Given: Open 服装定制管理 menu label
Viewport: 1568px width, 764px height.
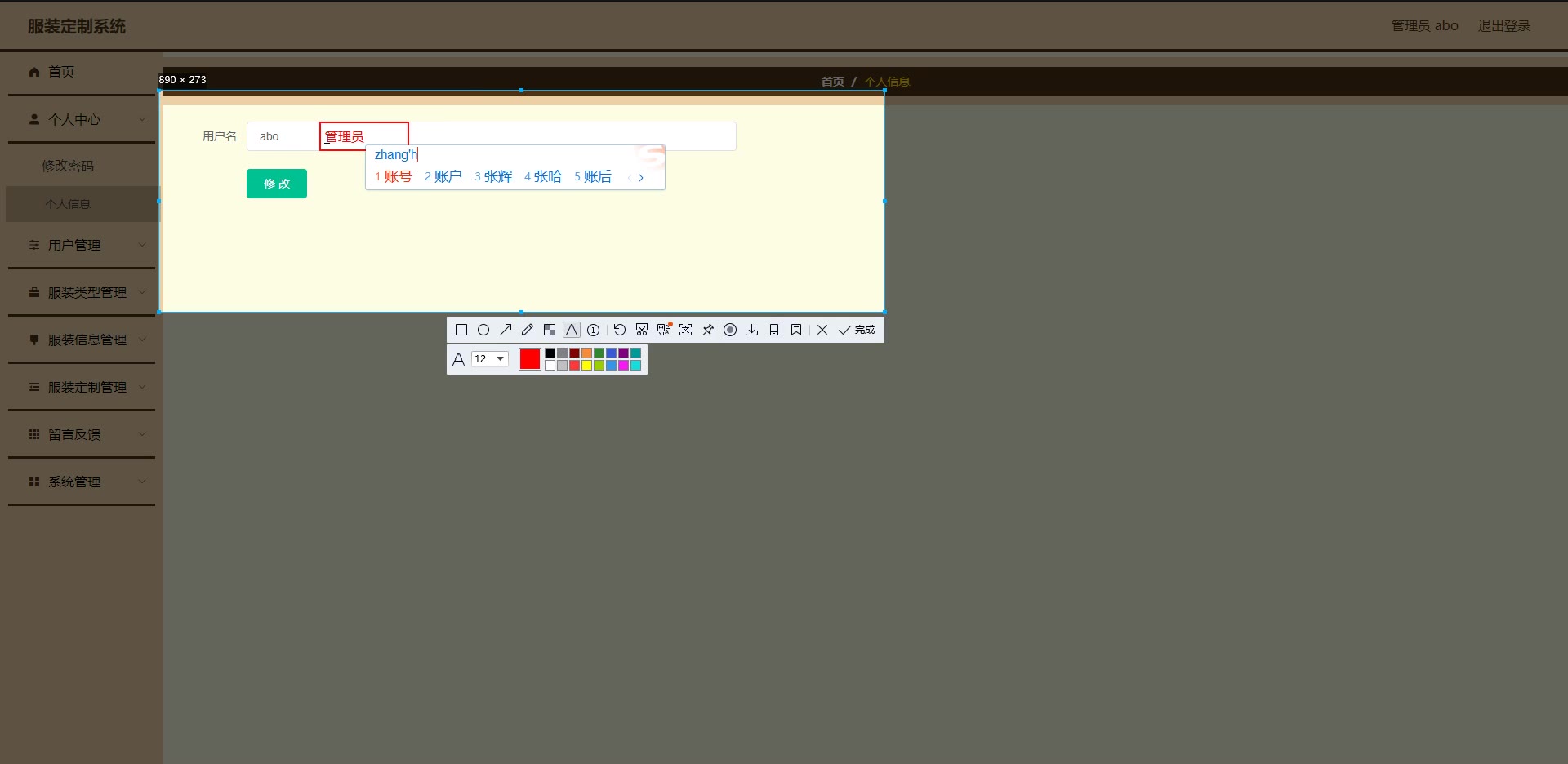Looking at the screenshot, I should pyautogui.click(x=87, y=387).
